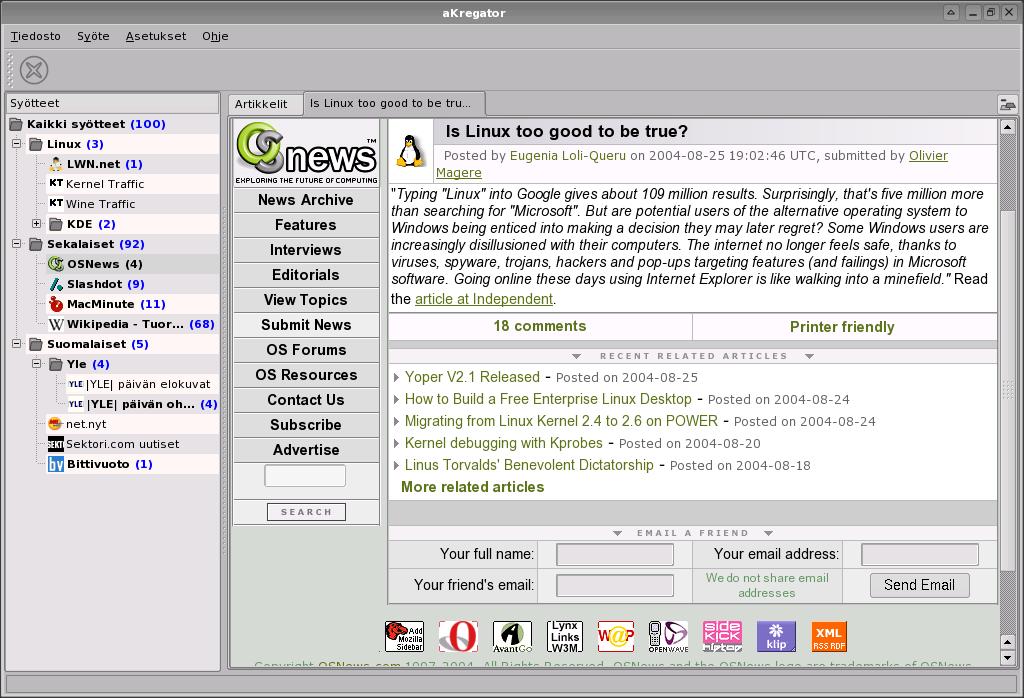Click the scrollbar down arrow at bottom

1007,658
